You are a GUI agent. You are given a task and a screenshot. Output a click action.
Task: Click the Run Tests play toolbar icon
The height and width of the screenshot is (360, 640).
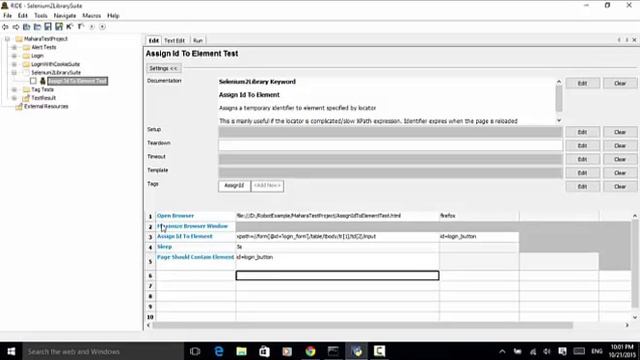click(91, 27)
